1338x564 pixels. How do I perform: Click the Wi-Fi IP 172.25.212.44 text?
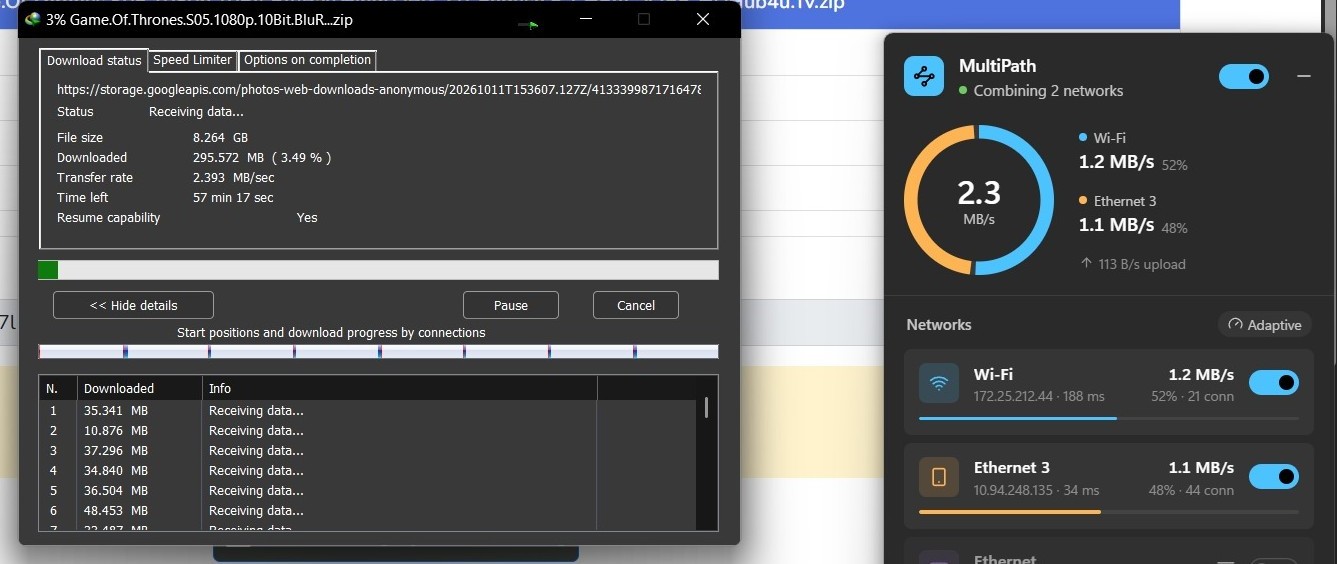1013,397
